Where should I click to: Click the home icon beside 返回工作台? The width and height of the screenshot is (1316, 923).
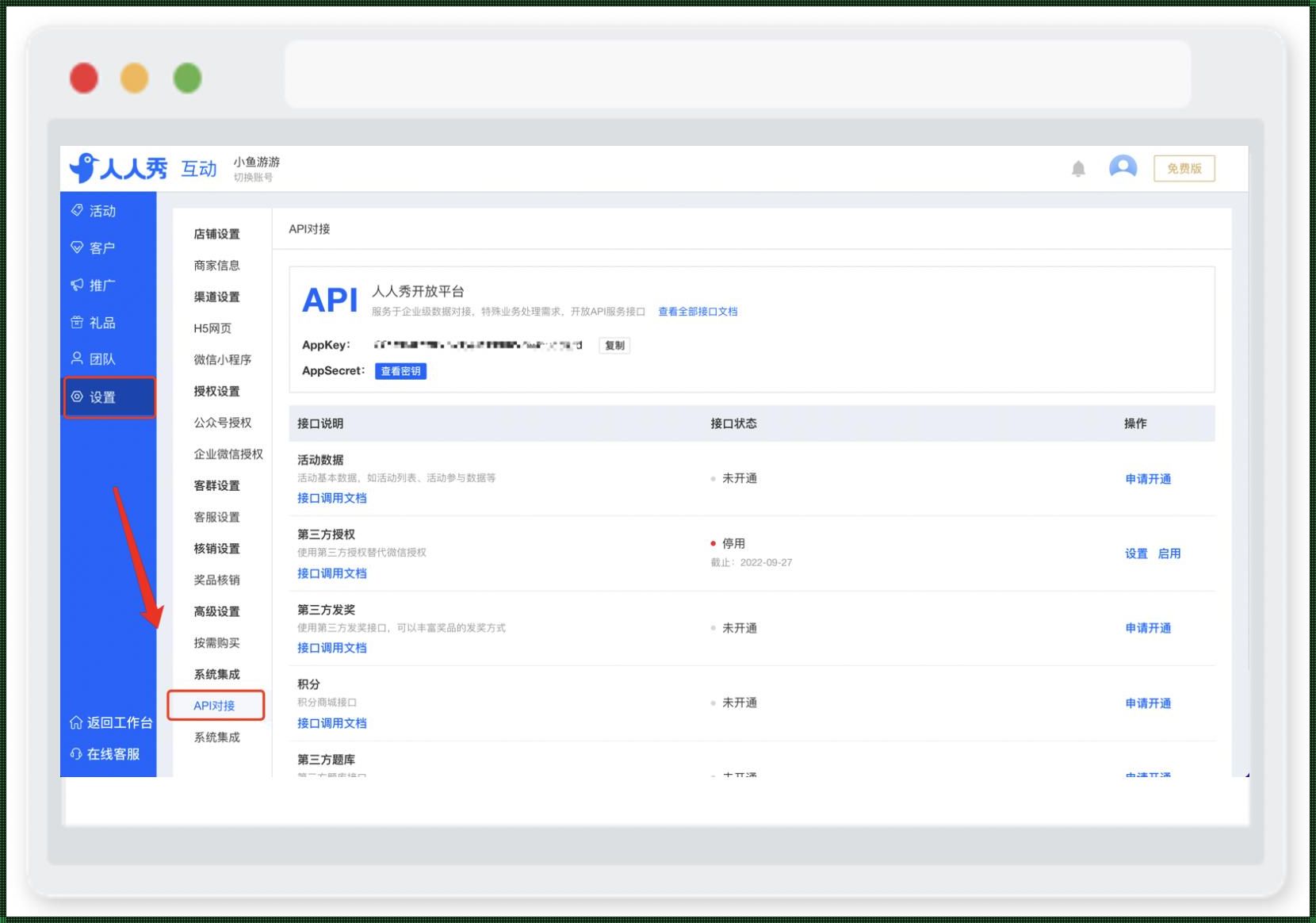76,722
